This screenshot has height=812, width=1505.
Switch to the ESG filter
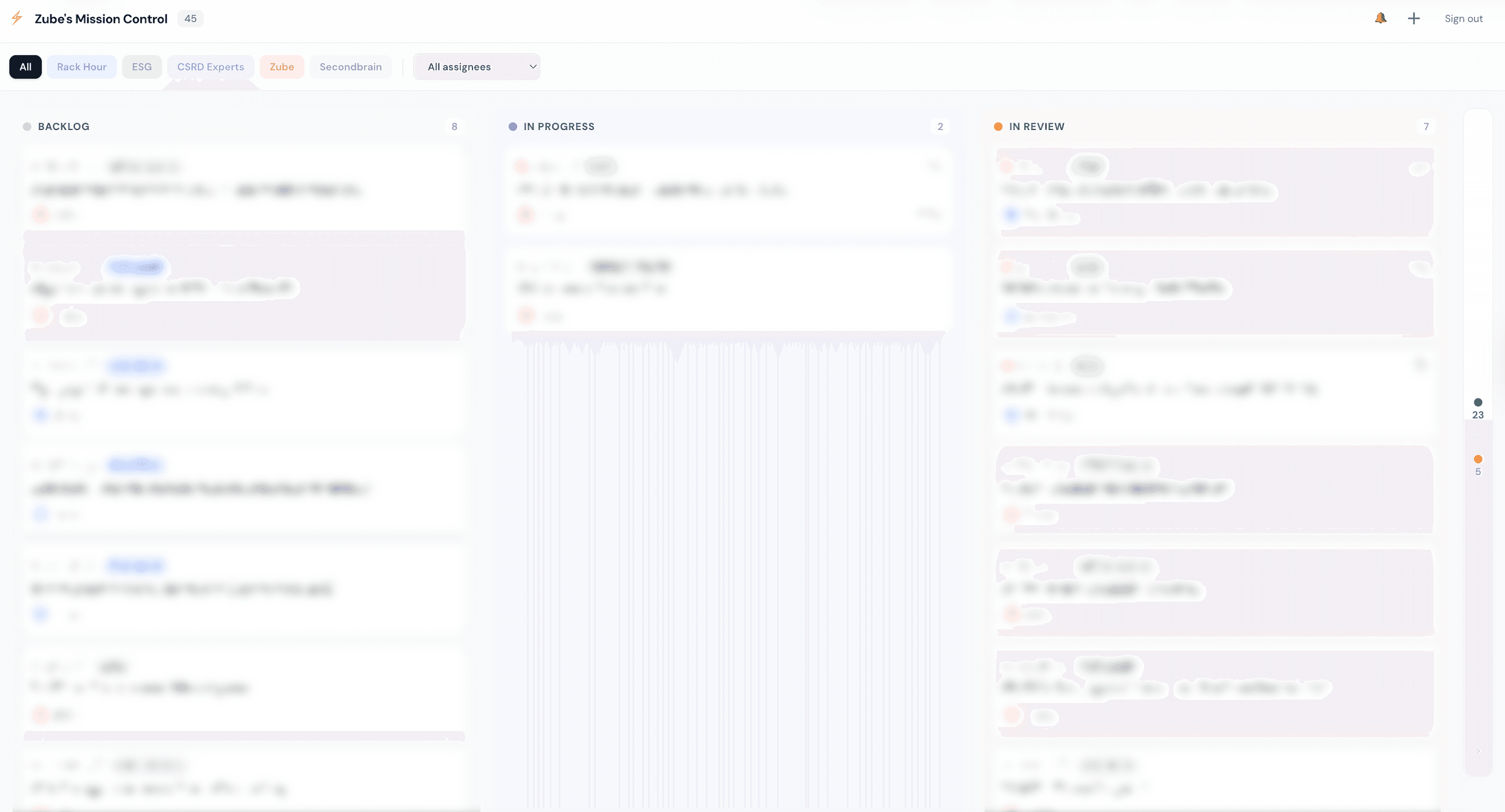(142, 67)
